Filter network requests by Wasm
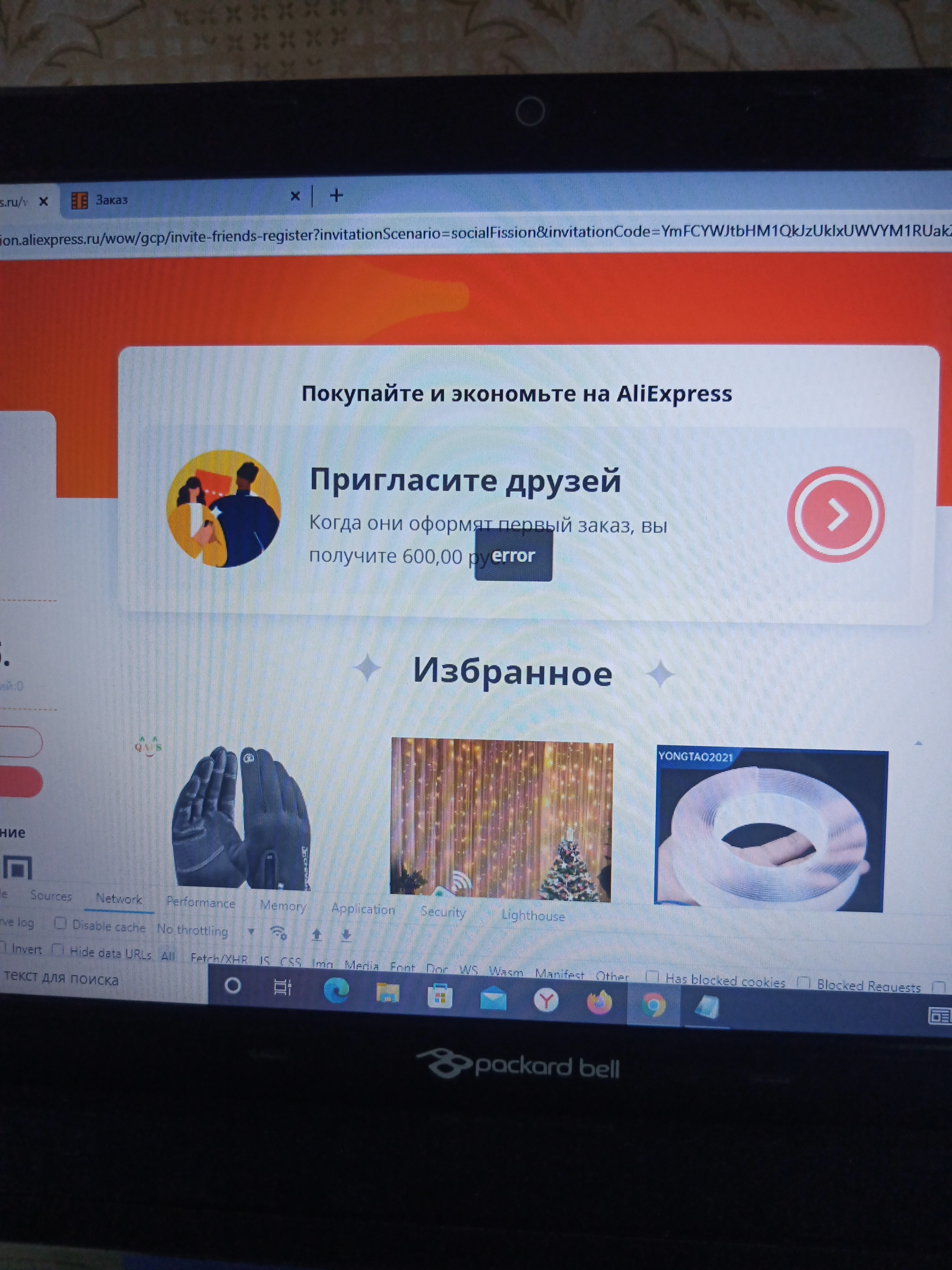The width and height of the screenshot is (952, 1270). click(x=505, y=972)
